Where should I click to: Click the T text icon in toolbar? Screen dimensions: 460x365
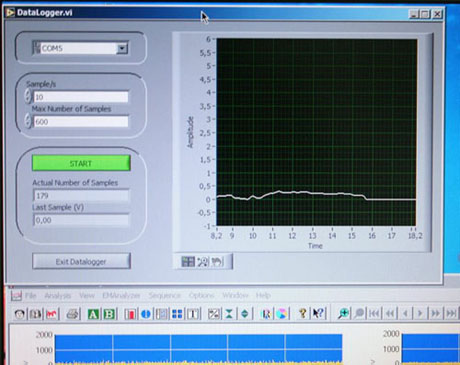193,314
